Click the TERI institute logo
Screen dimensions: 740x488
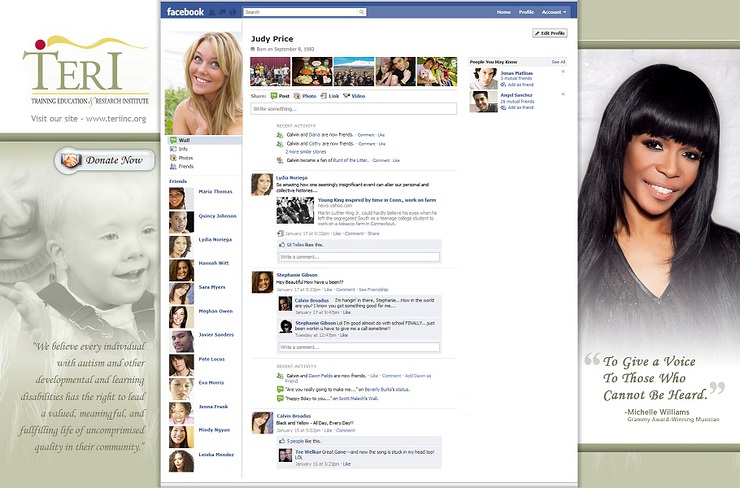pyautogui.click(x=86, y=71)
